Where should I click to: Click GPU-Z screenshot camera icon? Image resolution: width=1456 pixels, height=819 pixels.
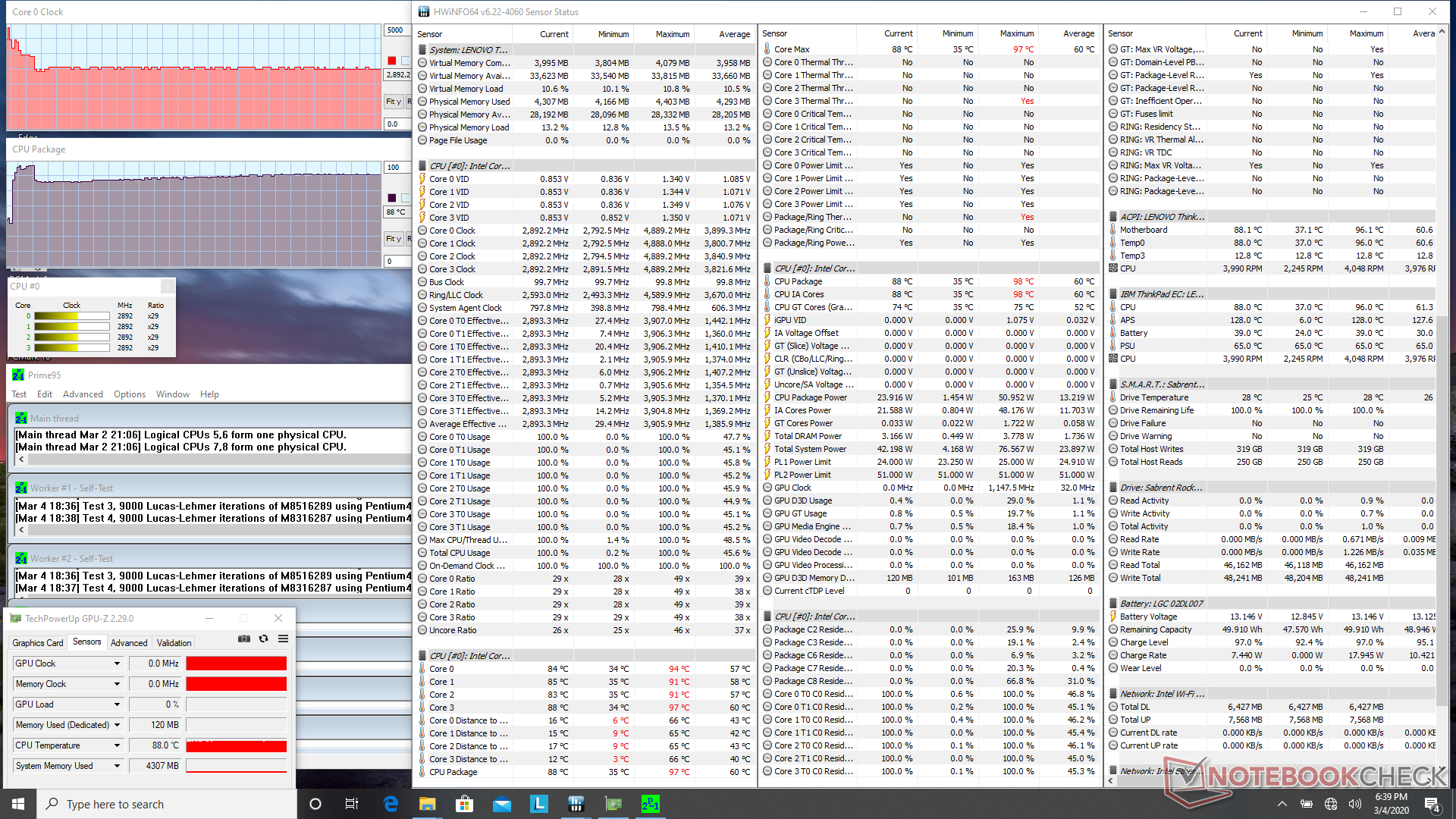(243, 639)
